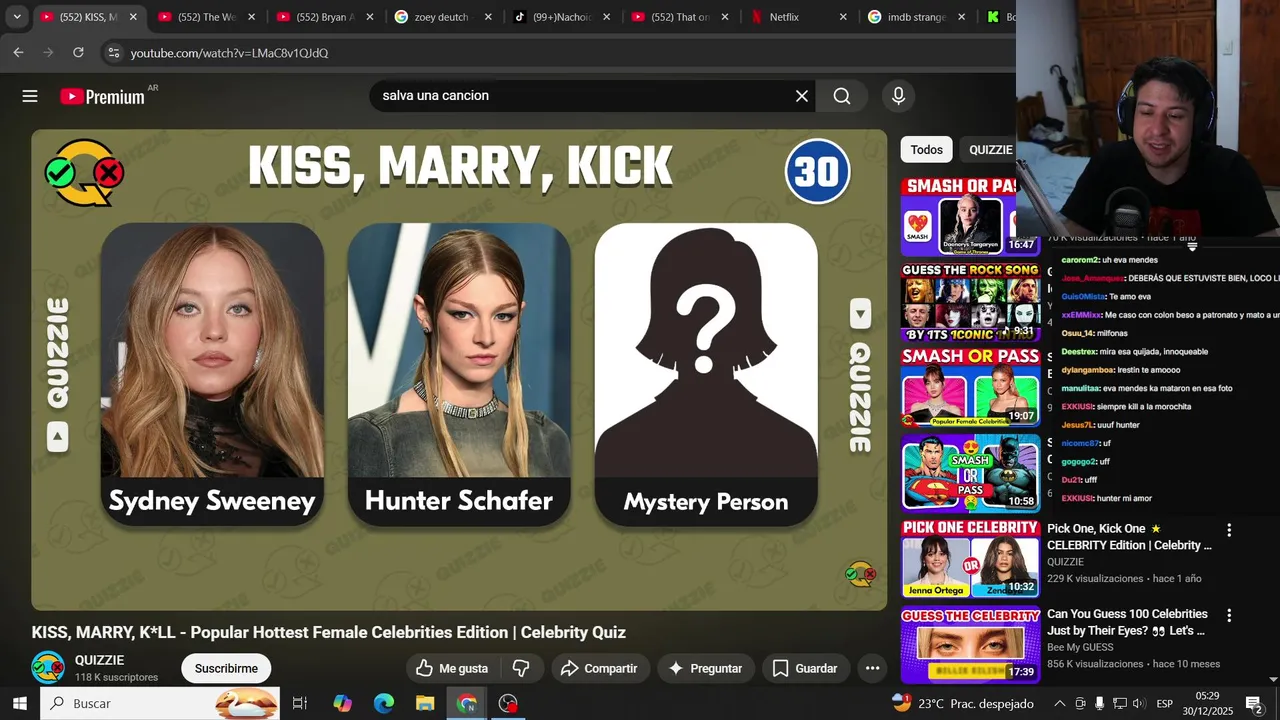This screenshot has height=720, width=1280.
Task: Open the weather widget 23°C Prac. despejado
Action: (962, 703)
